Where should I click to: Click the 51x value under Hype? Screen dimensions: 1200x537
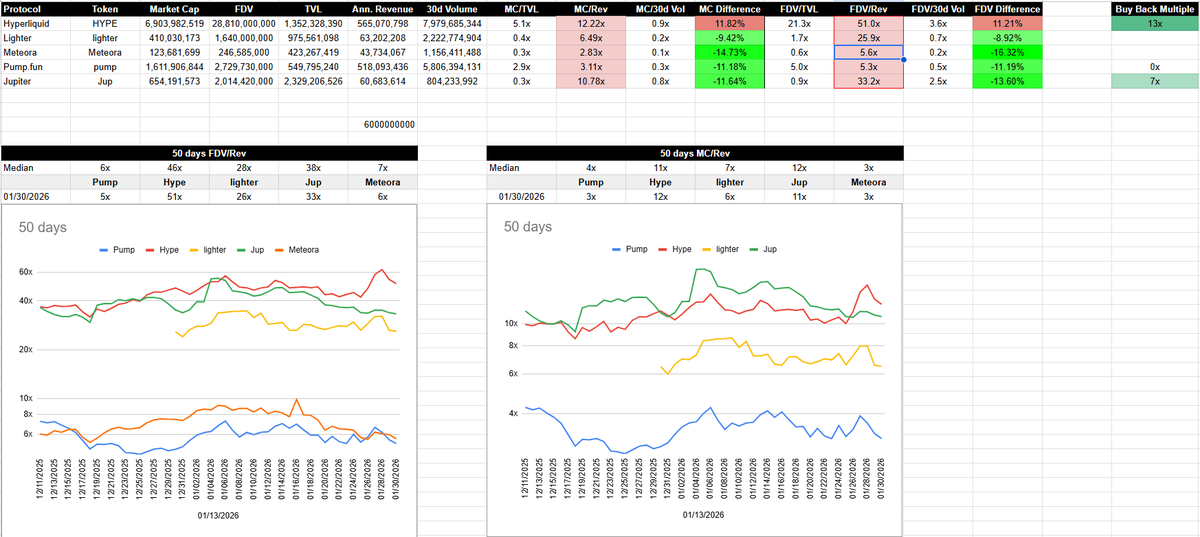coord(174,198)
